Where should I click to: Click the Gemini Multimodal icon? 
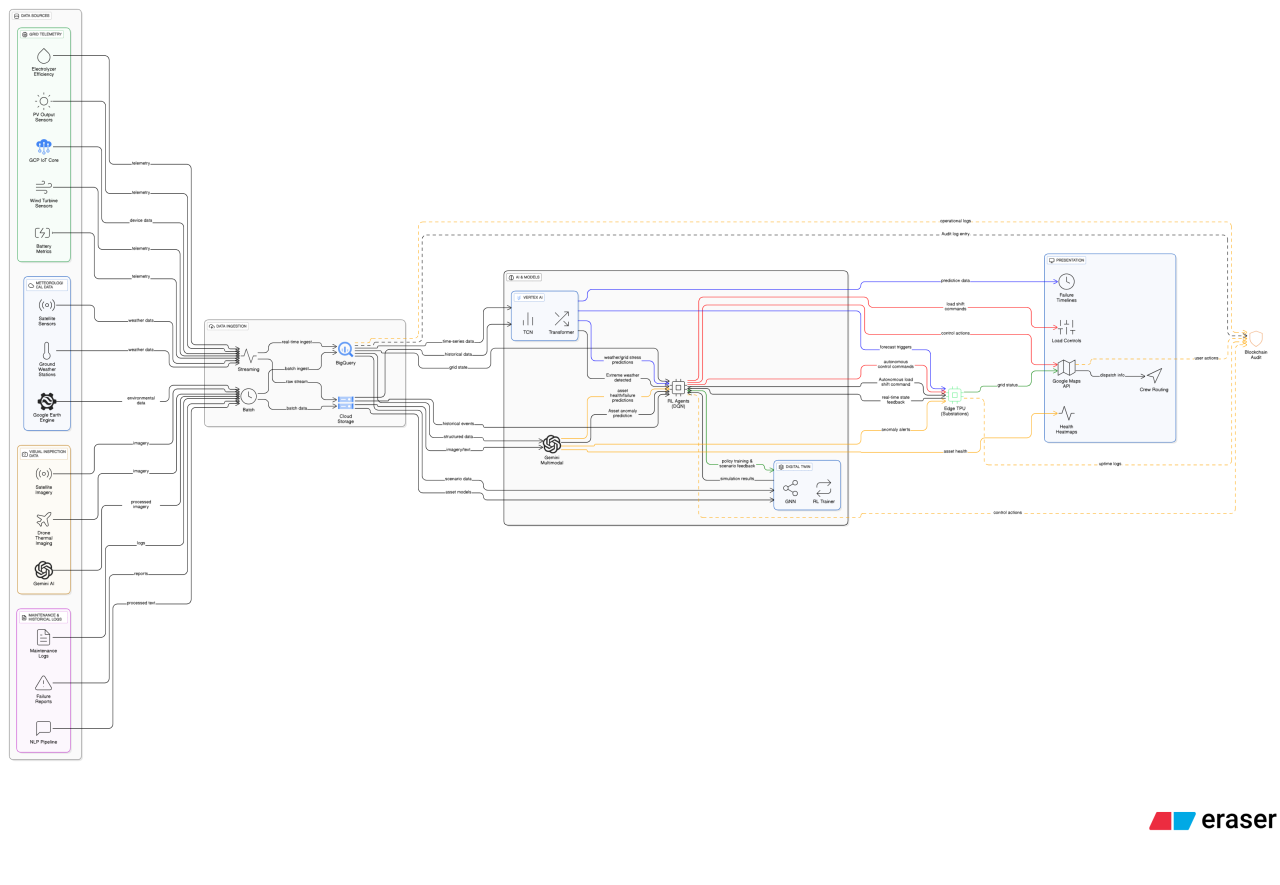[x=551, y=443]
